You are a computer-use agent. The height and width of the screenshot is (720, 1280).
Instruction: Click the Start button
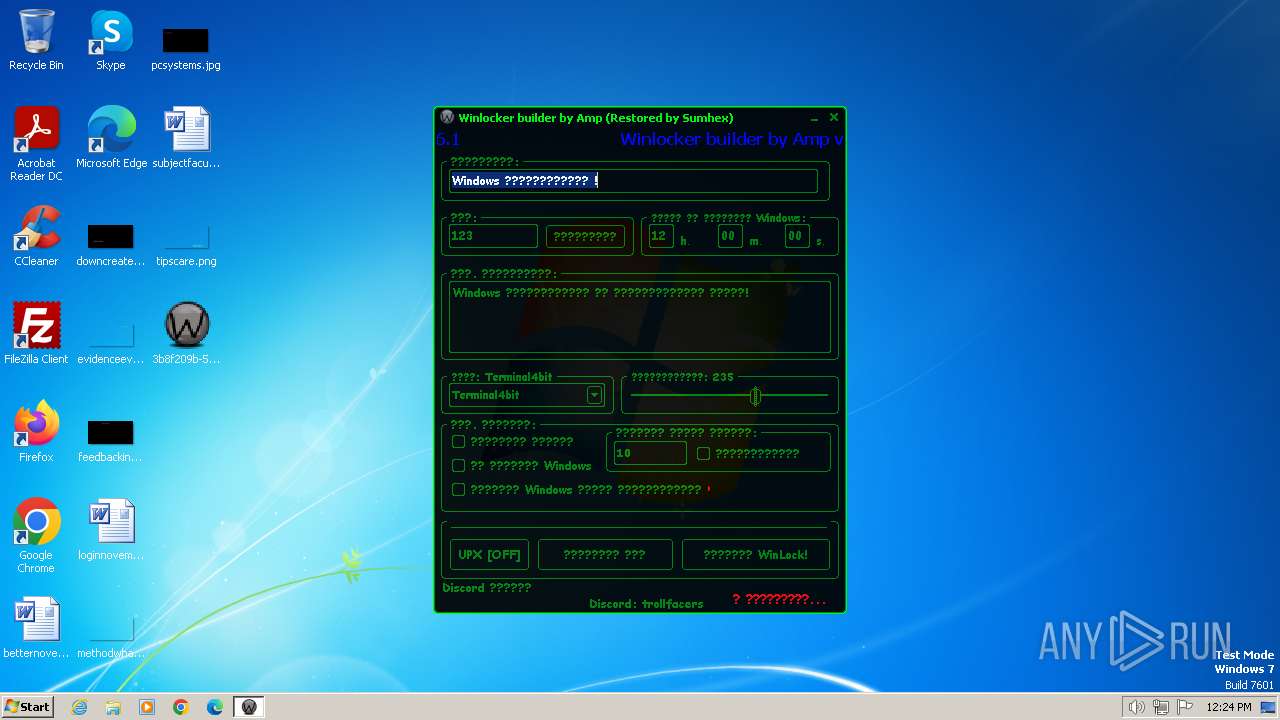pos(28,707)
